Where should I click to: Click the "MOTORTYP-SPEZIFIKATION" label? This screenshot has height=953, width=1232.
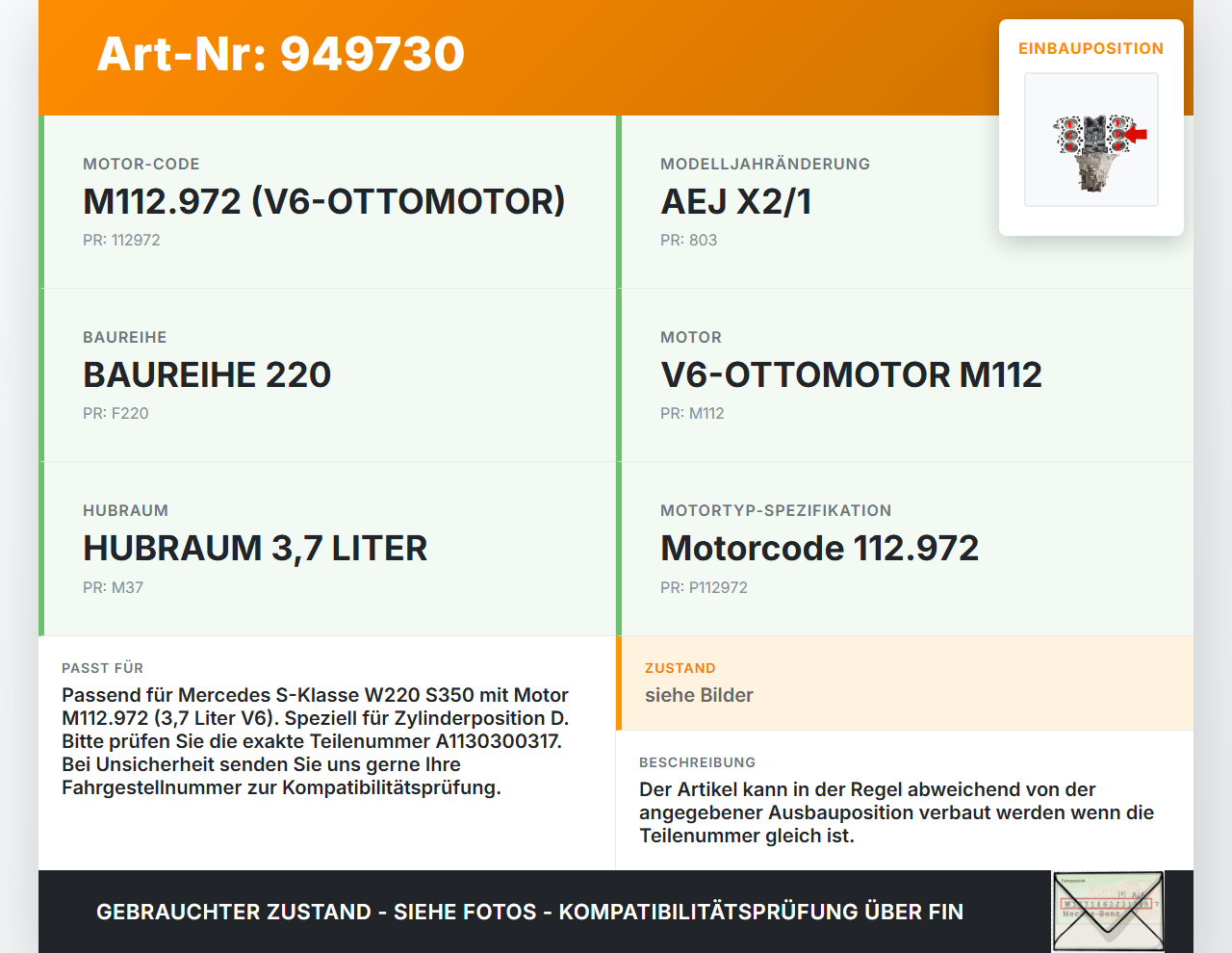pos(776,510)
